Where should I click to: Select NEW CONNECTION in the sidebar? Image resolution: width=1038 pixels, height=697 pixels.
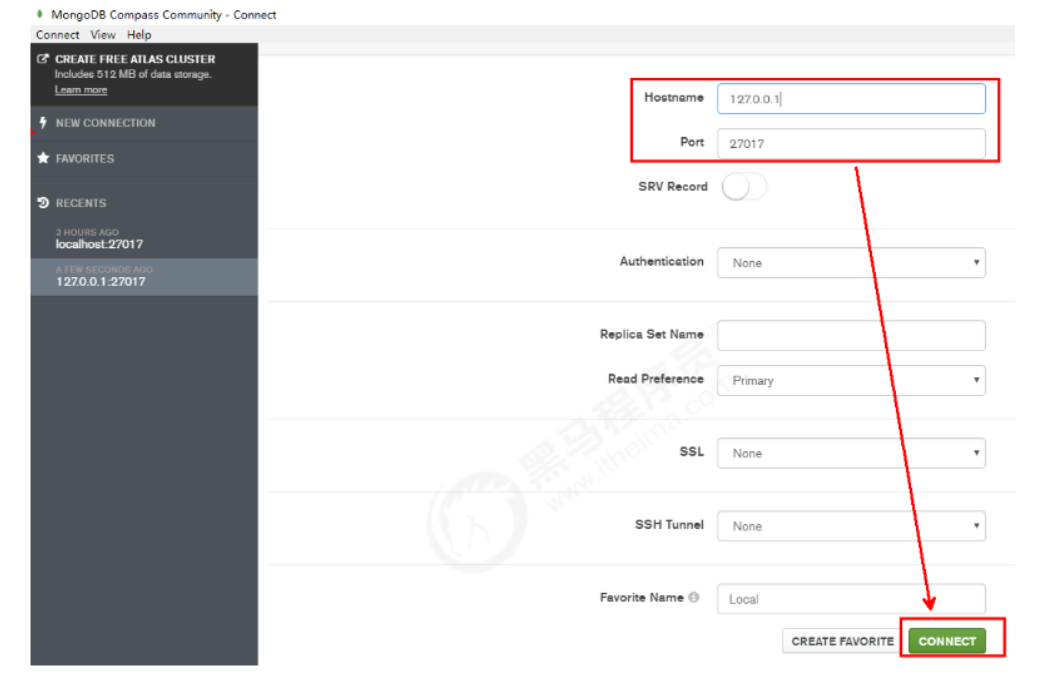point(144,123)
